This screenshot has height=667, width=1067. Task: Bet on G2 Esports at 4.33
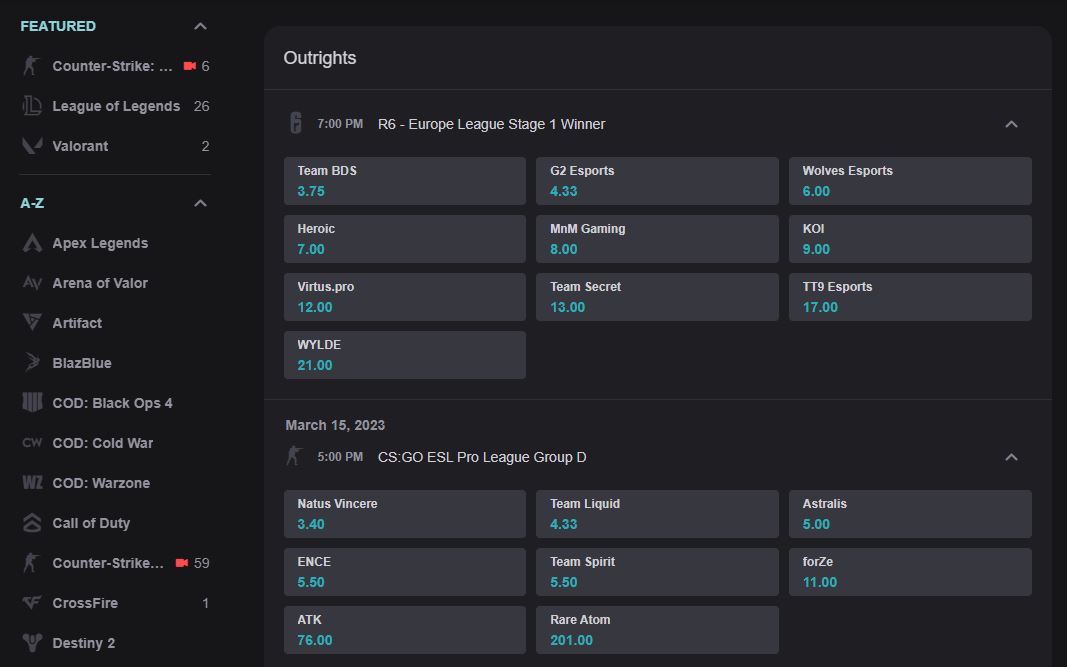coord(657,181)
